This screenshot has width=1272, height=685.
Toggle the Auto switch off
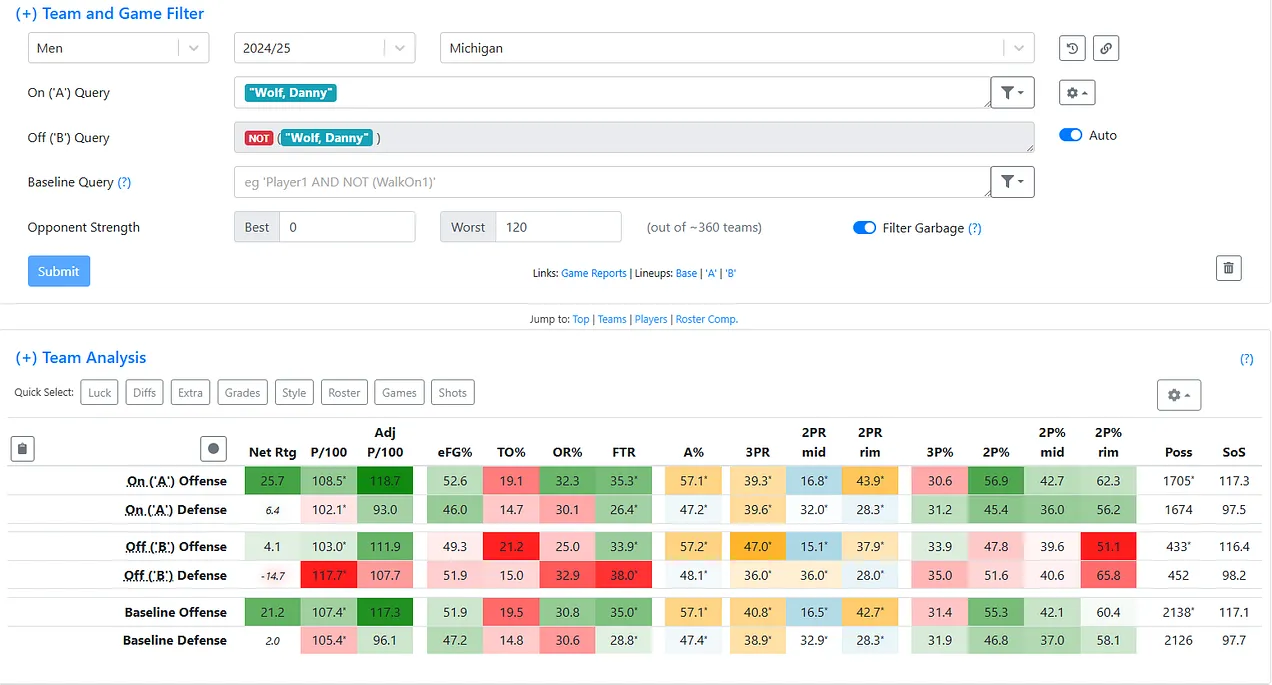click(x=1071, y=135)
